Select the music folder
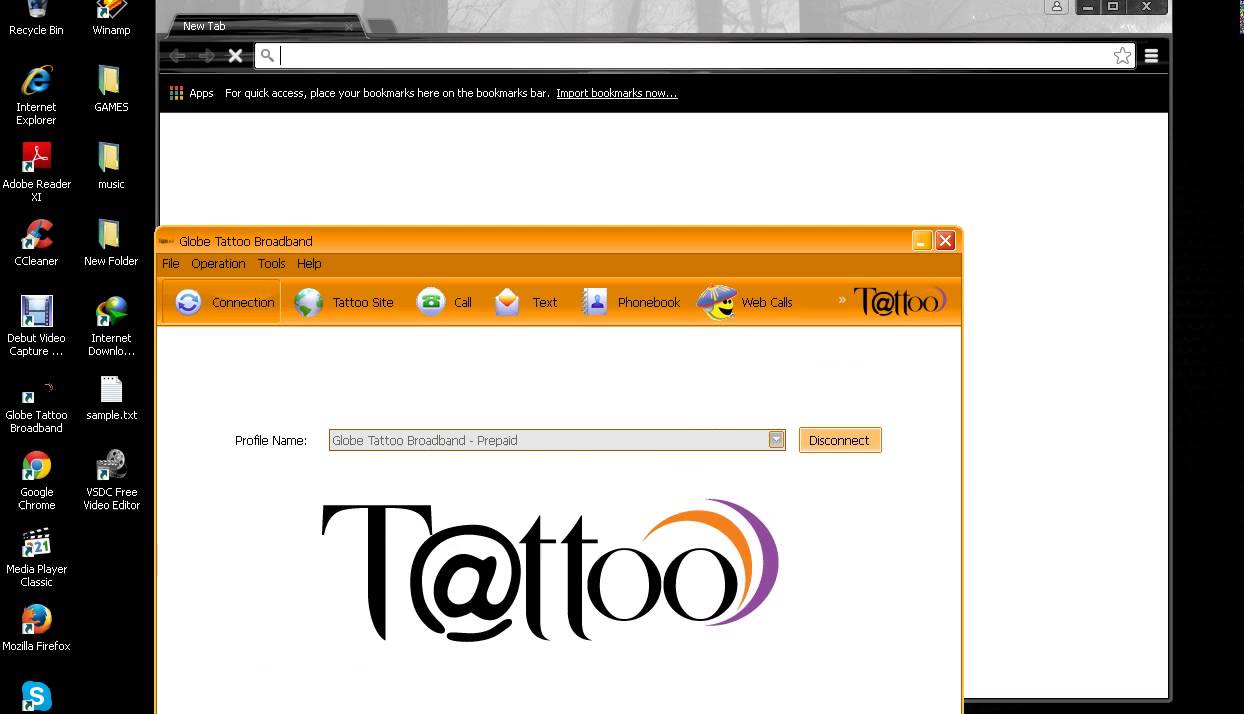1244x714 pixels. tap(111, 165)
